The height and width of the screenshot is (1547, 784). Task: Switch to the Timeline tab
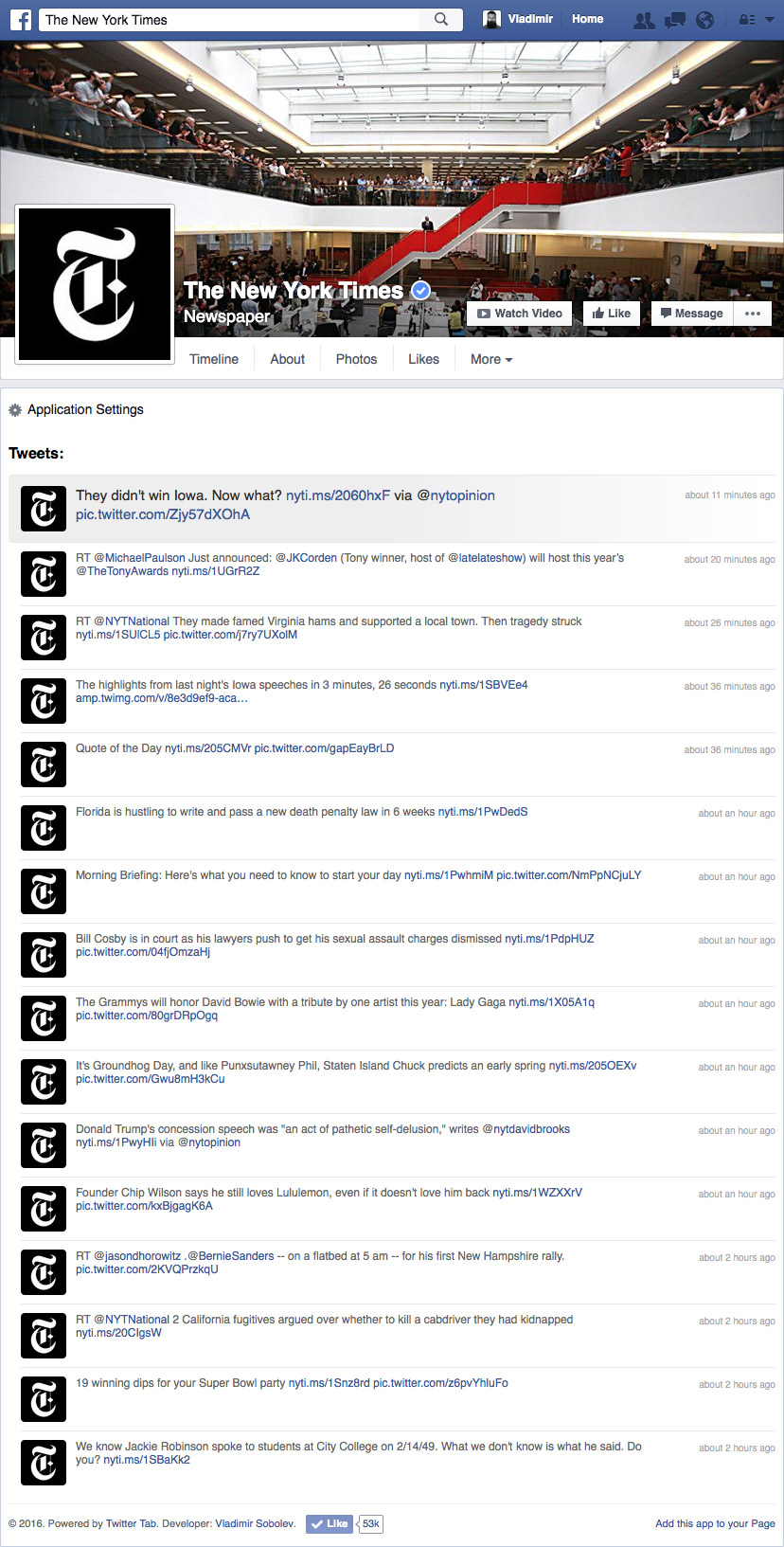214,359
